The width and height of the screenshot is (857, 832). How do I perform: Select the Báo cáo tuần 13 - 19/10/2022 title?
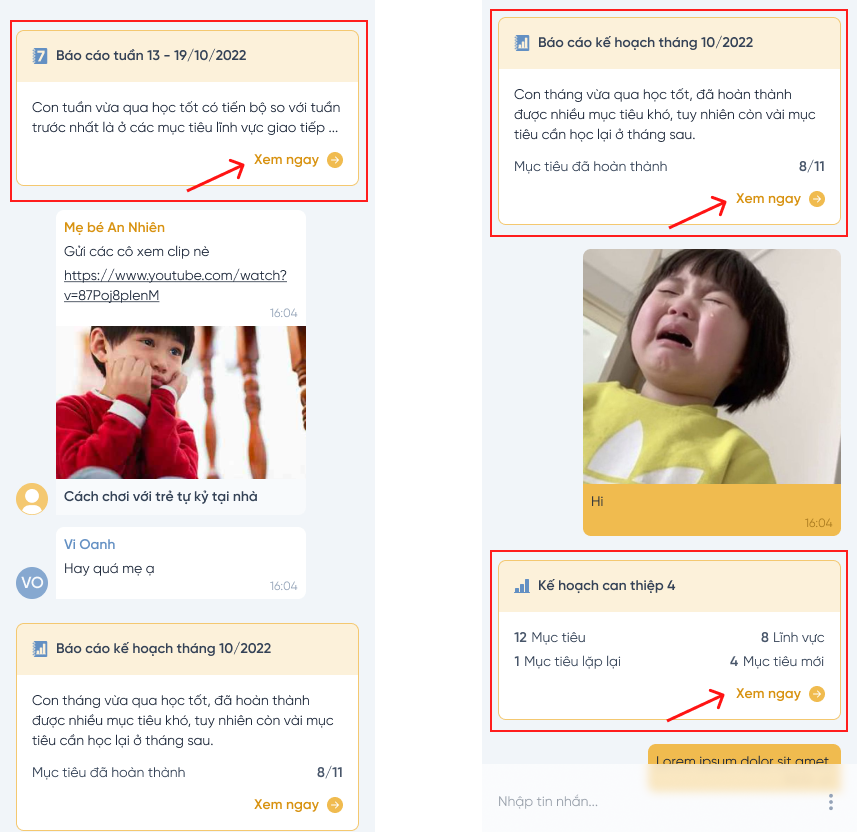tap(151, 56)
